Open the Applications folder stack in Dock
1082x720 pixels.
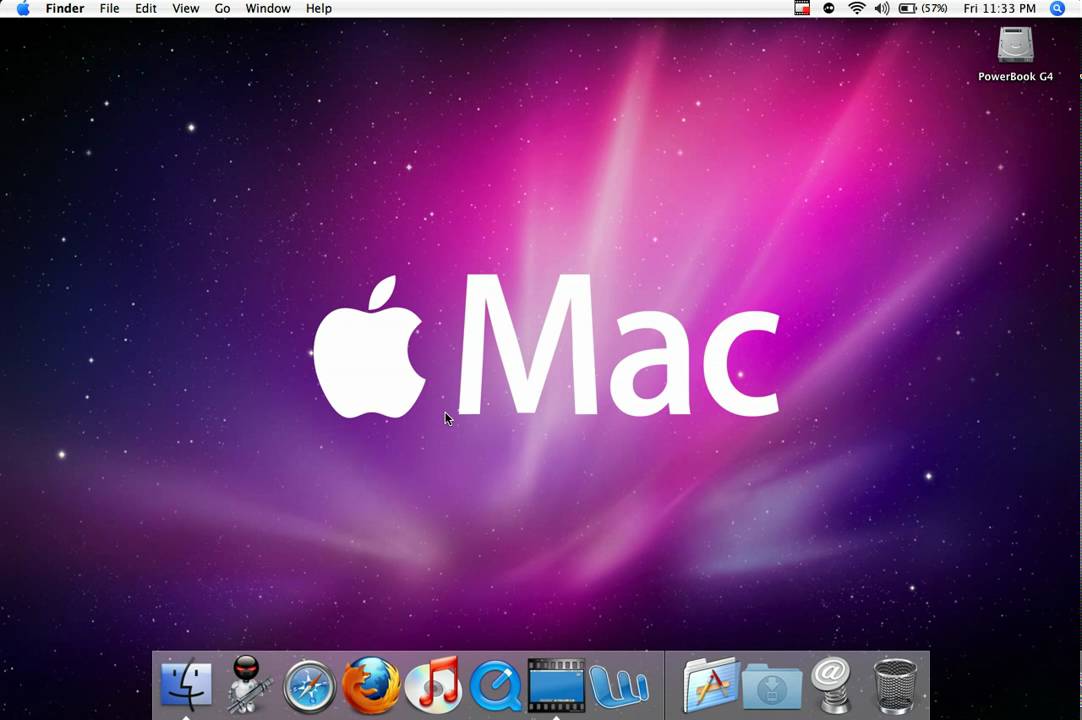pos(711,685)
